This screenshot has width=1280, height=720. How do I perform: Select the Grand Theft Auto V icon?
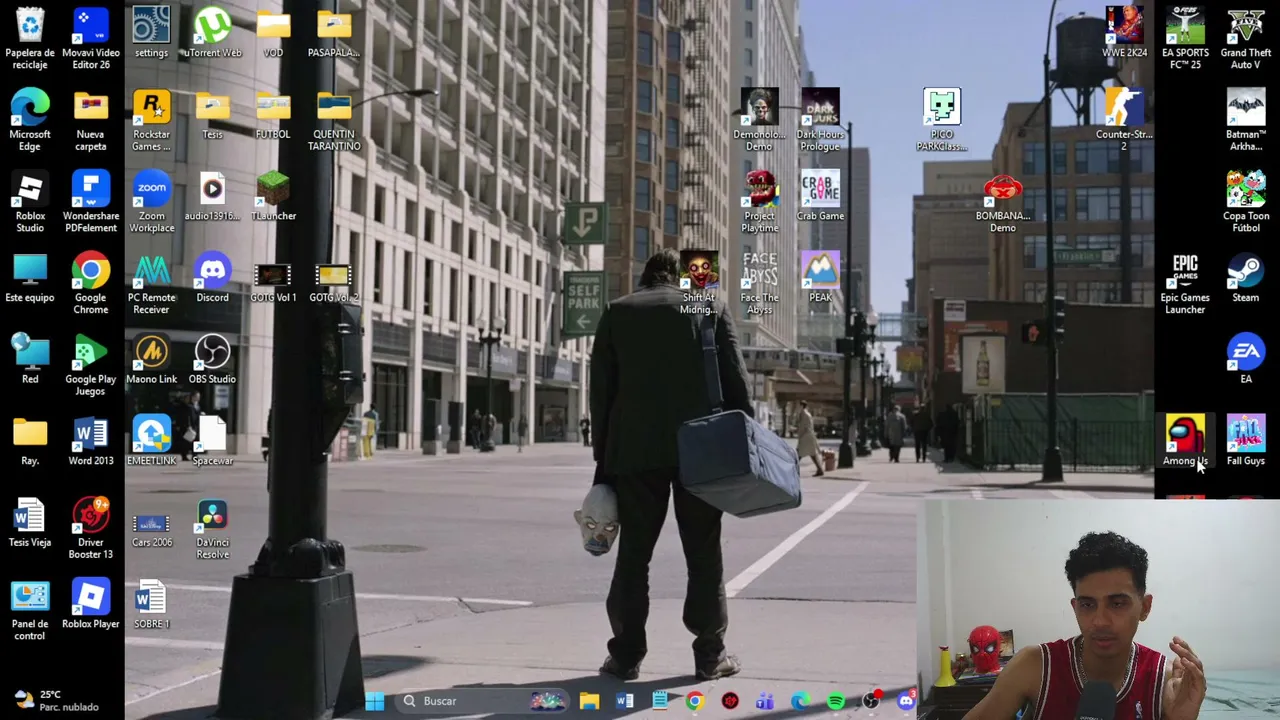pos(1246,38)
